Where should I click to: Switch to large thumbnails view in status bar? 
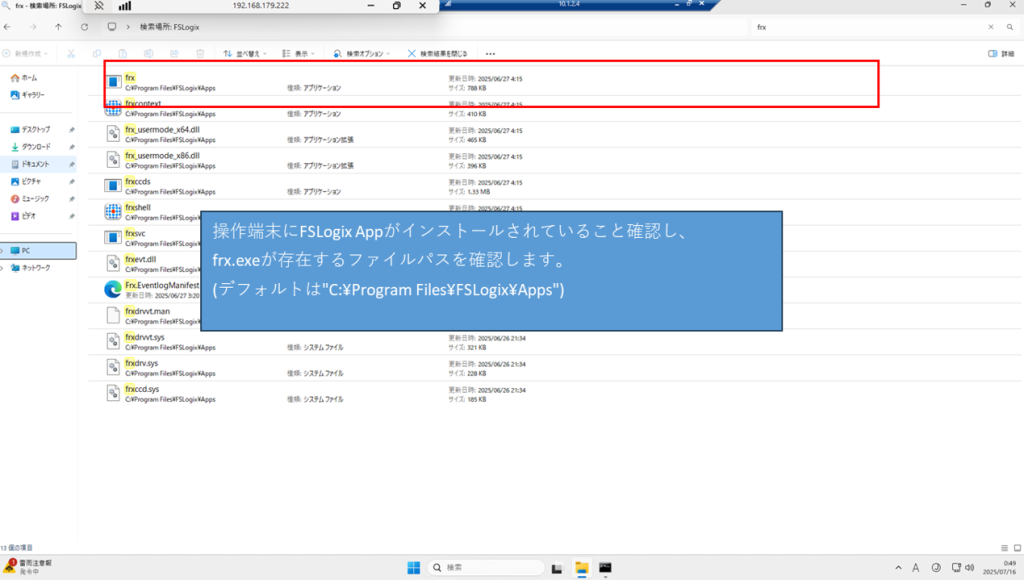pyautogui.click(x=1017, y=548)
